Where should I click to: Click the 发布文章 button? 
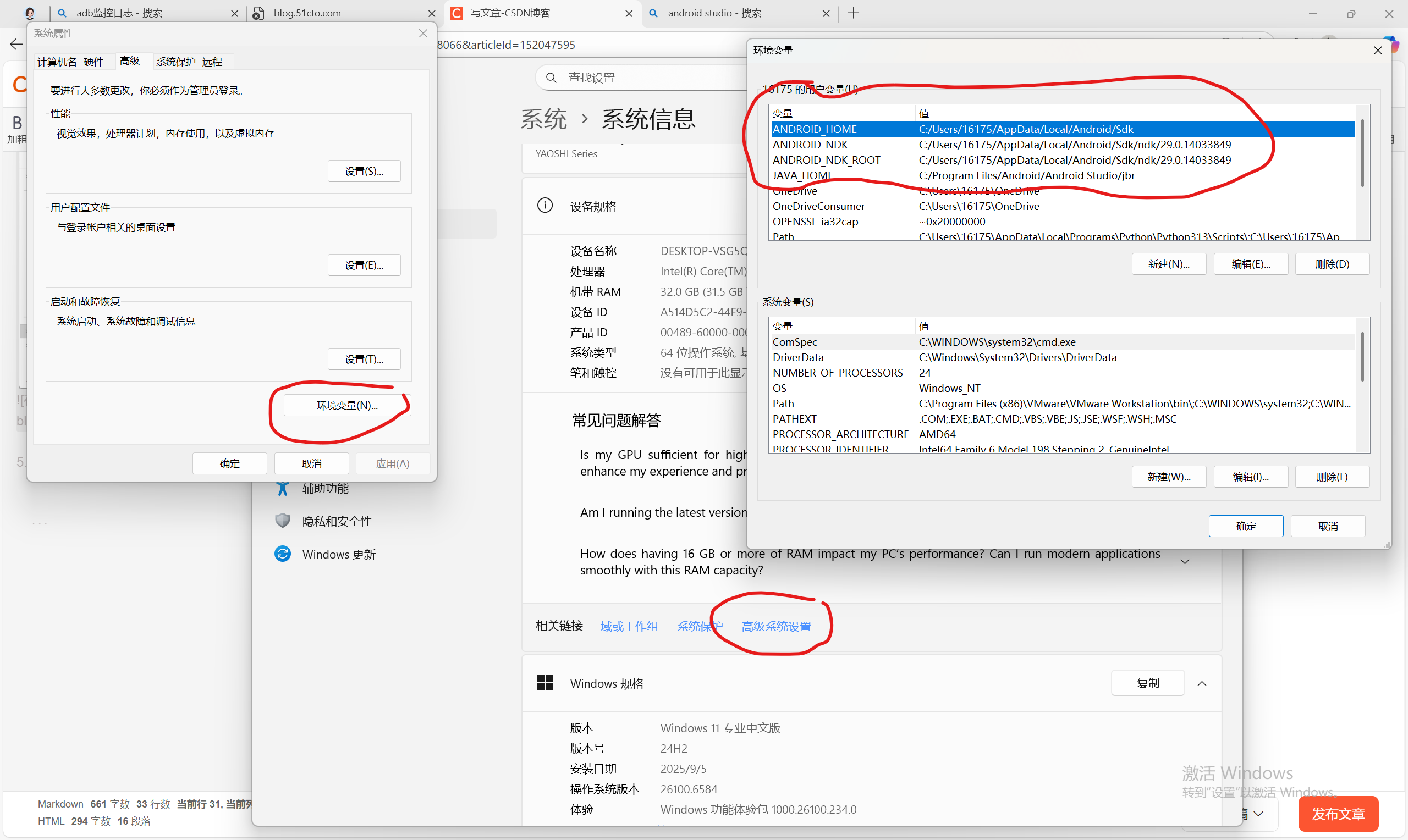tap(1338, 814)
